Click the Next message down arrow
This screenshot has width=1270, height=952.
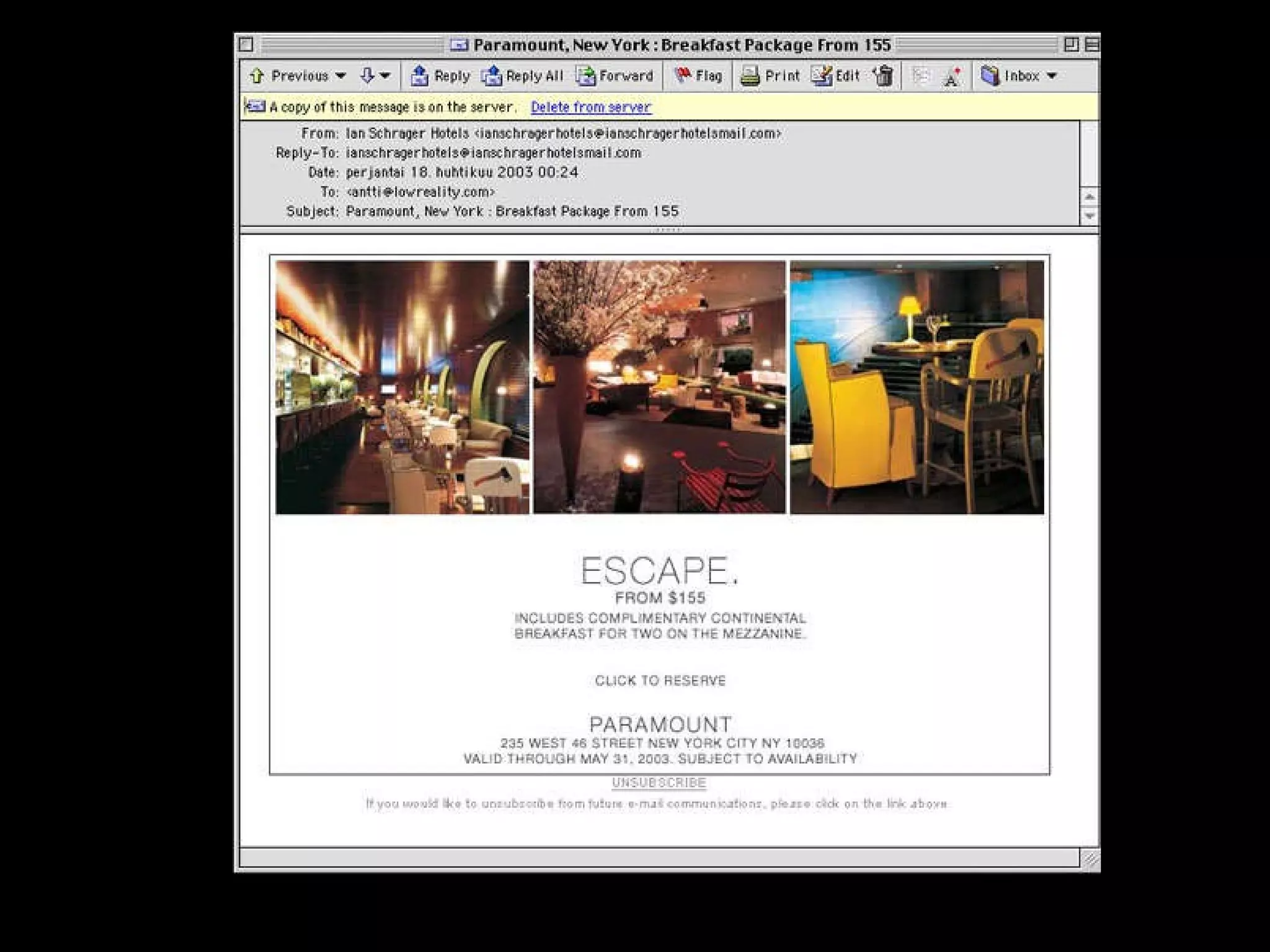[367, 76]
